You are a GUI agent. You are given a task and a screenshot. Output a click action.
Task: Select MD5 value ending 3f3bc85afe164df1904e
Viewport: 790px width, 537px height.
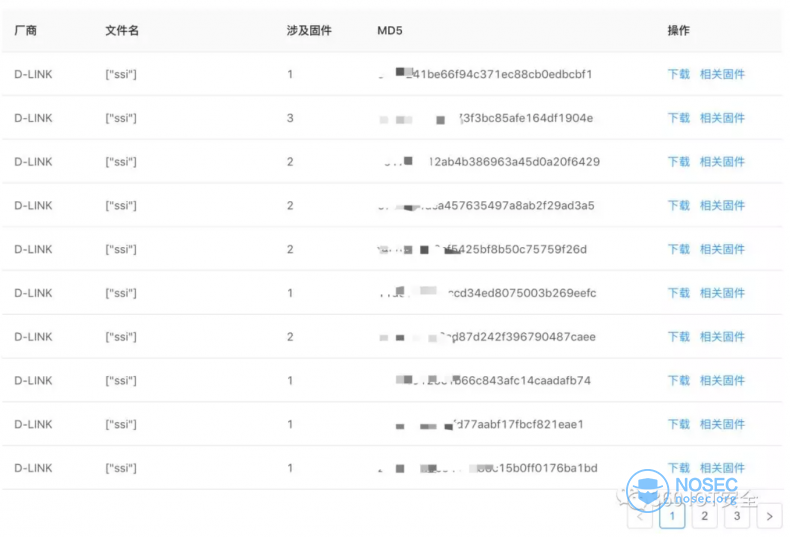[486, 118]
